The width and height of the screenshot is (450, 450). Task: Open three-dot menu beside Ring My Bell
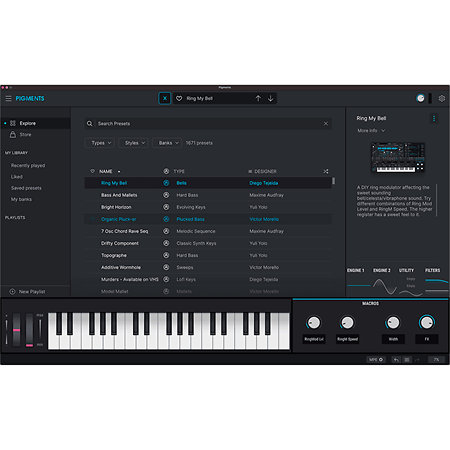point(434,118)
